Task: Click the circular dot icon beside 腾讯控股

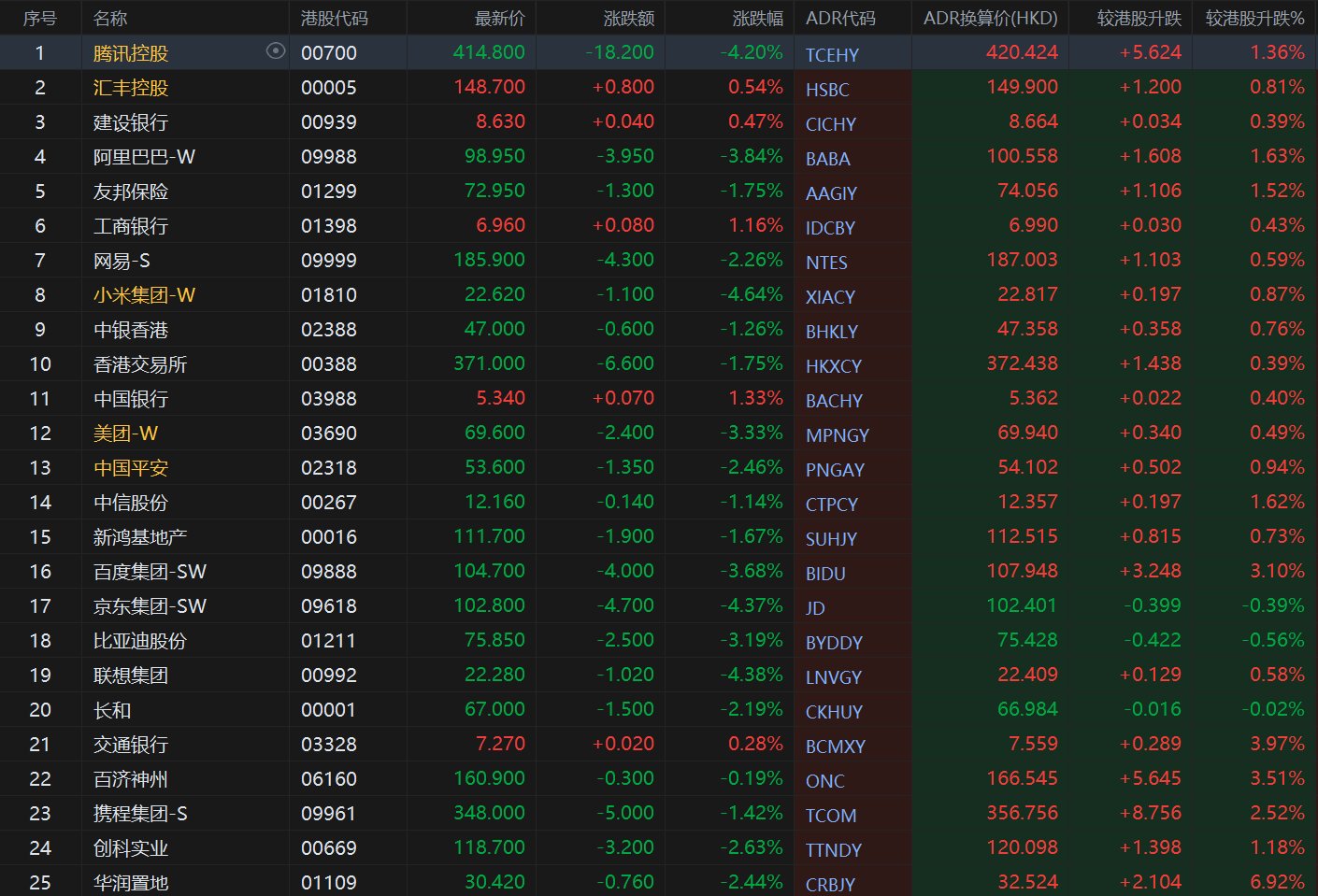Action: pyautogui.click(x=276, y=51)
